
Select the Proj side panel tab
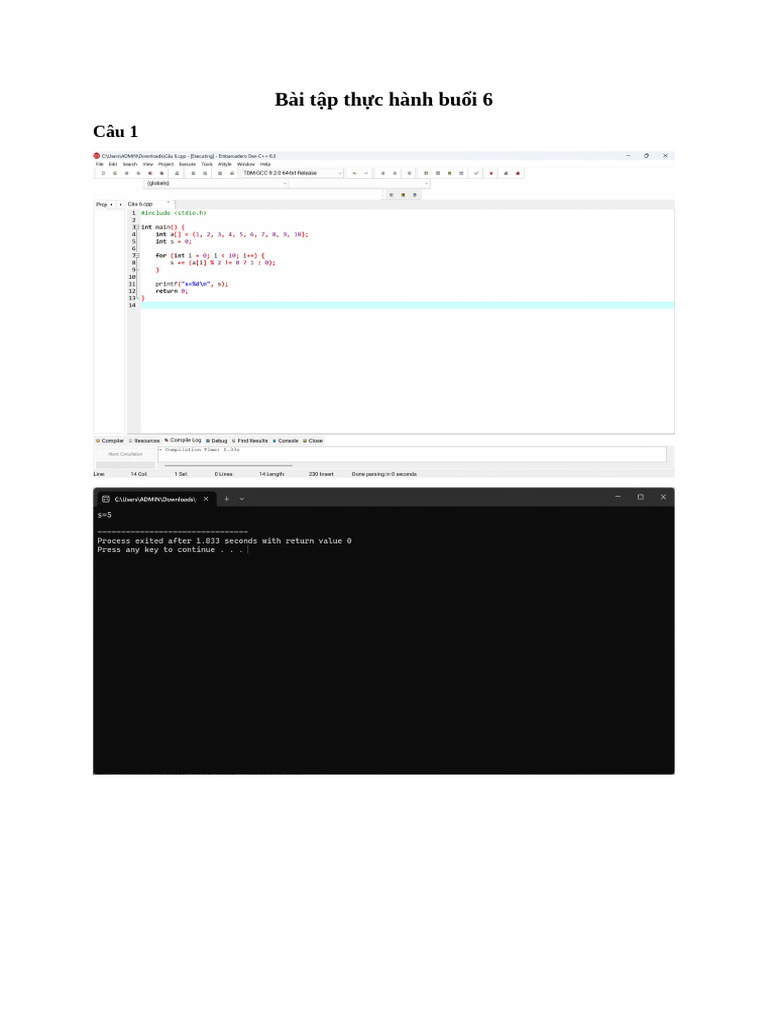[x=101, y=204]
